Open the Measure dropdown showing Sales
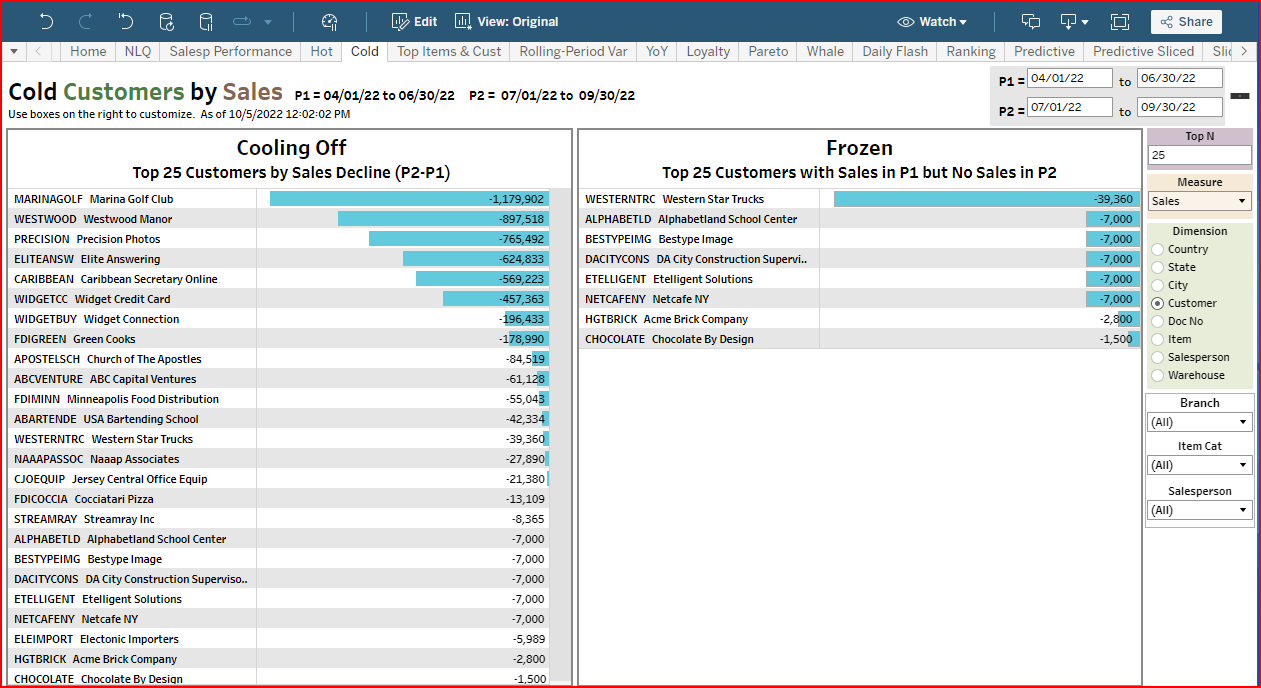The height and width of the screenshot is (688, 1261). pyautogui.click(x=1199, y=201)
